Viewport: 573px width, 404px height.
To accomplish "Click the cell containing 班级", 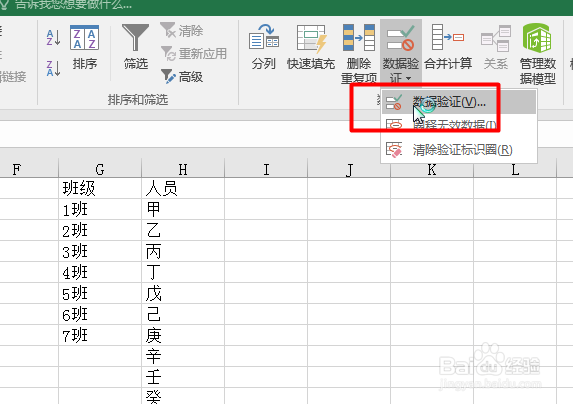I will [x=100, y=188].
